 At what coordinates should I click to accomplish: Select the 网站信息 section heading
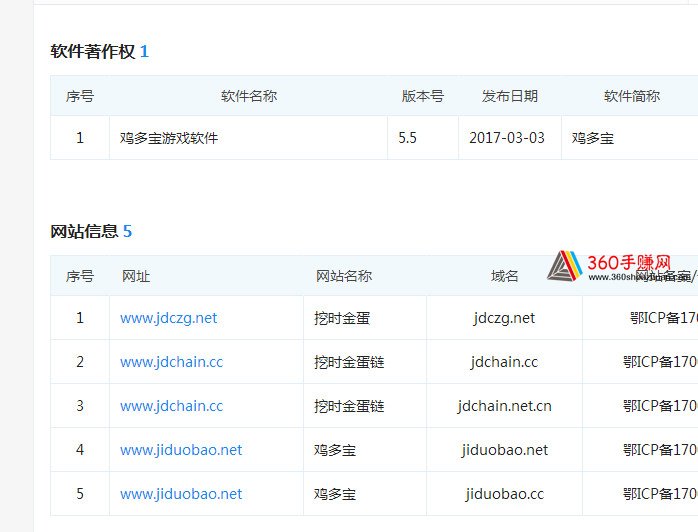pyautogui.click(x=84, y=231)
